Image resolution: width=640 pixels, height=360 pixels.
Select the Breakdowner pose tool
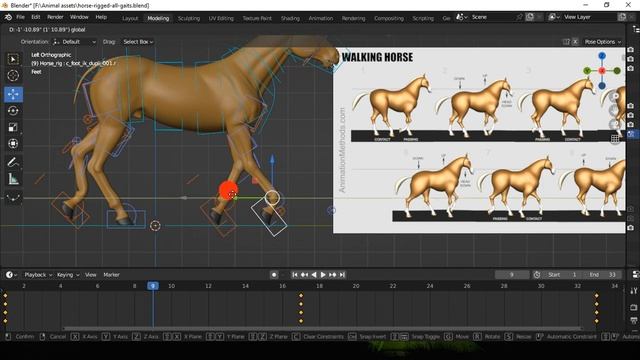coord(13,198)
